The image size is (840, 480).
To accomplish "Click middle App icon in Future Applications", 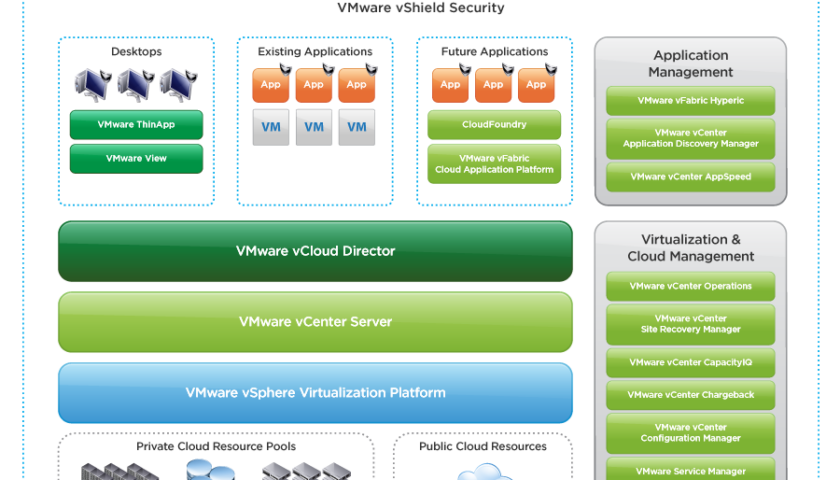I will [x=493, y=84].
